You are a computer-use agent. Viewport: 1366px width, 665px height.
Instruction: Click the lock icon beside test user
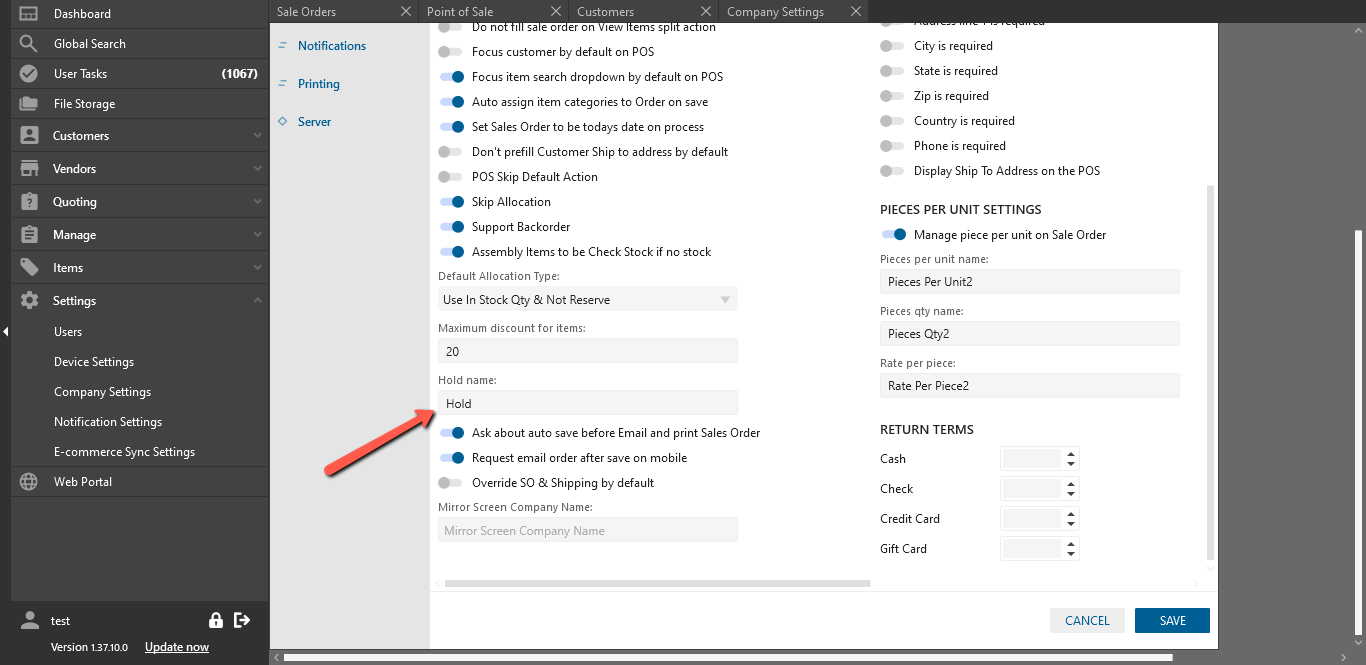point(216,620)
